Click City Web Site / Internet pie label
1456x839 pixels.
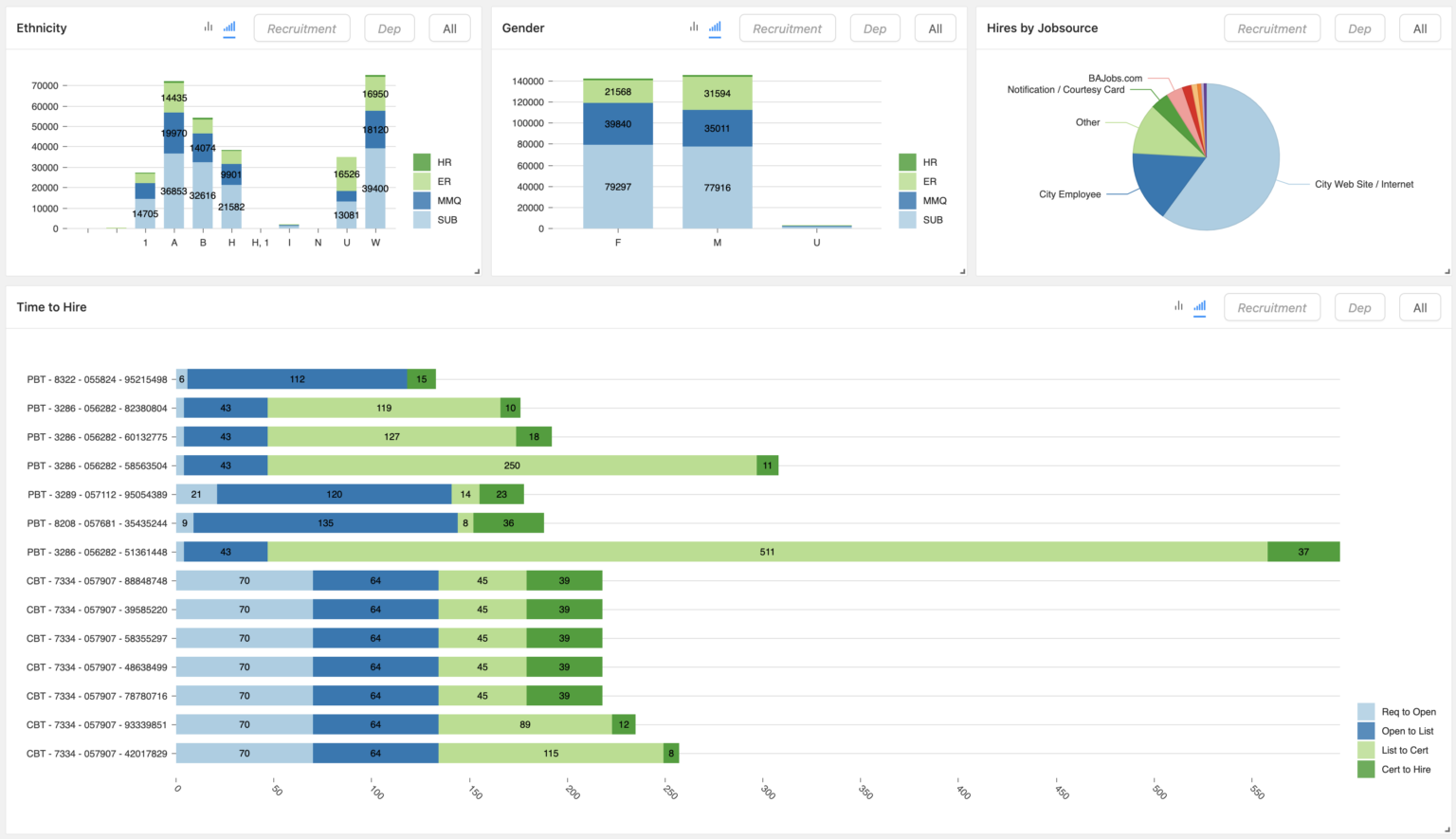pos(1363,184)
